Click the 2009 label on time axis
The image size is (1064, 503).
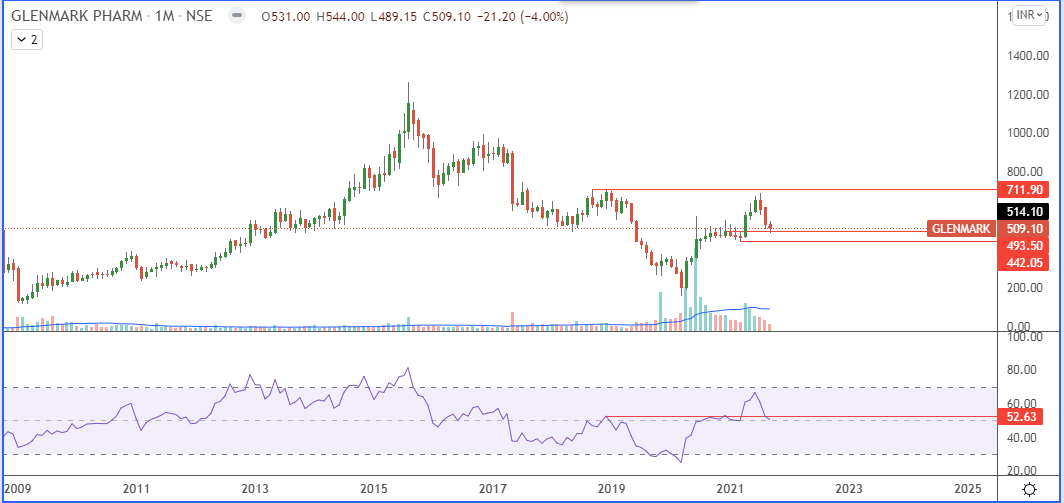click(16, 489)
